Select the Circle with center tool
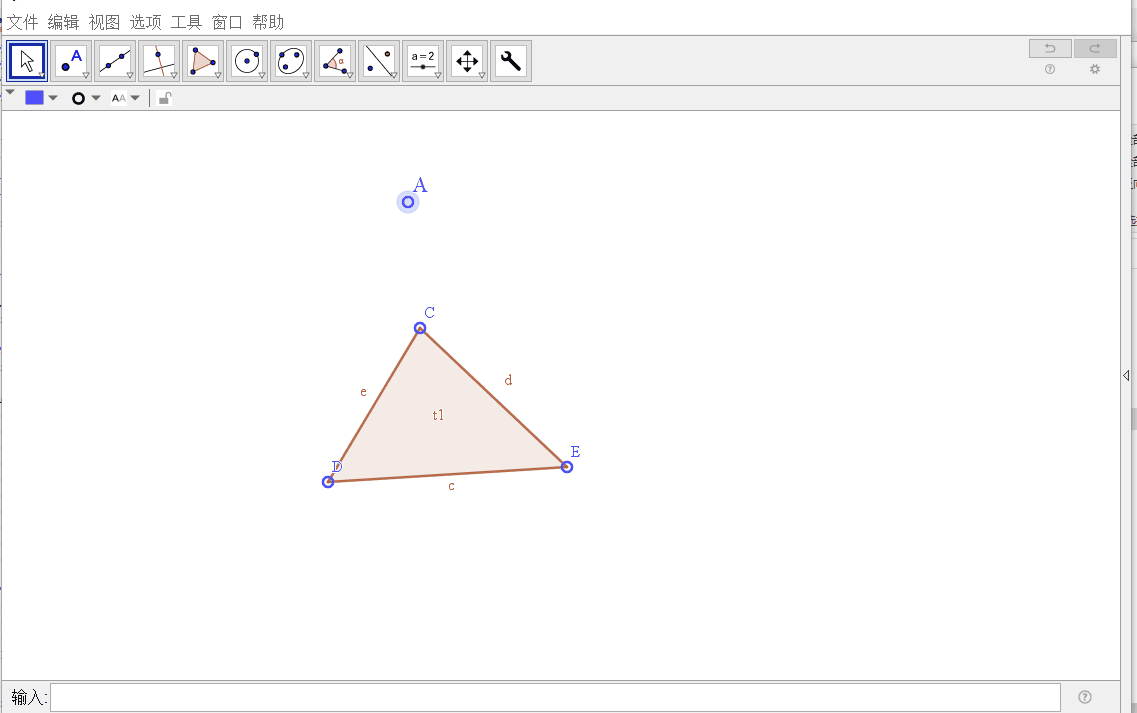This screenshot has width=1137, height=713. point(247,61)
